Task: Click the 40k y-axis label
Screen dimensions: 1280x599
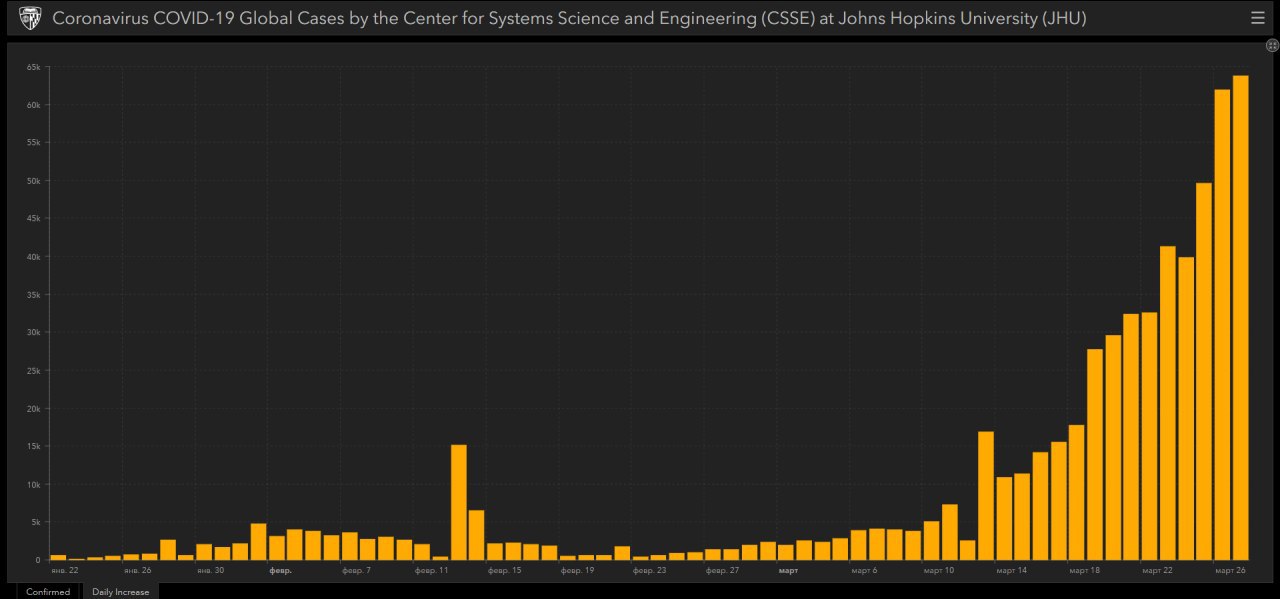Action: [x=33, y=257]
